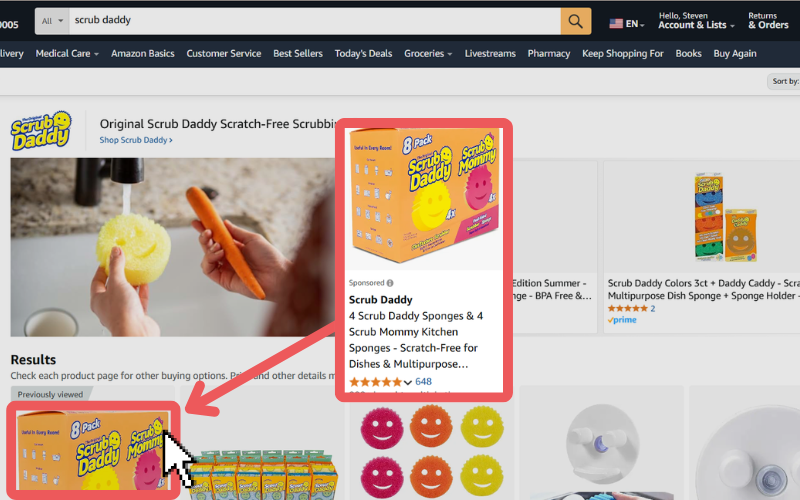800x500 pixels.
Task: Open the Scrub Daddy brand logo
Action: tap(41, 131)
